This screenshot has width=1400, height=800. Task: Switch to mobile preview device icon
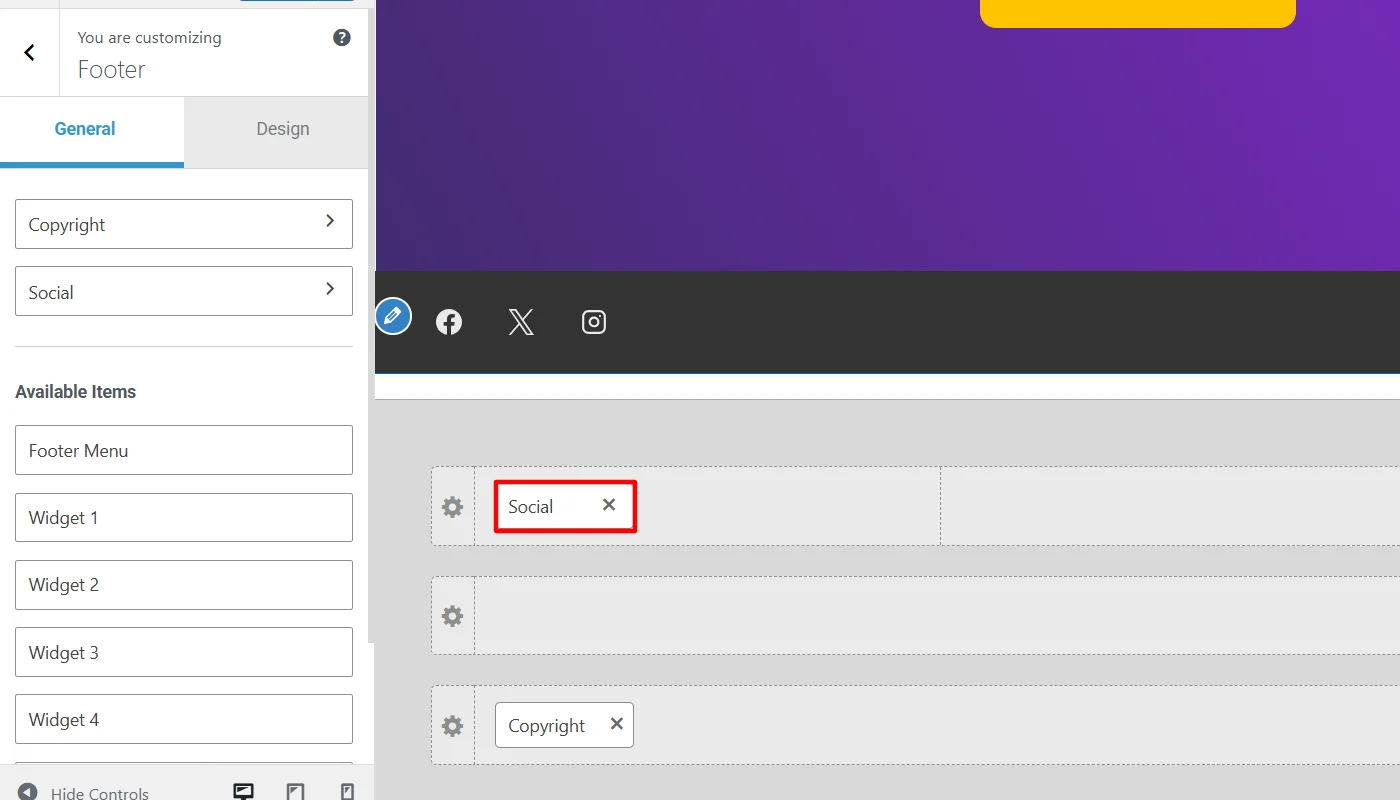click(x=347, y=792)
